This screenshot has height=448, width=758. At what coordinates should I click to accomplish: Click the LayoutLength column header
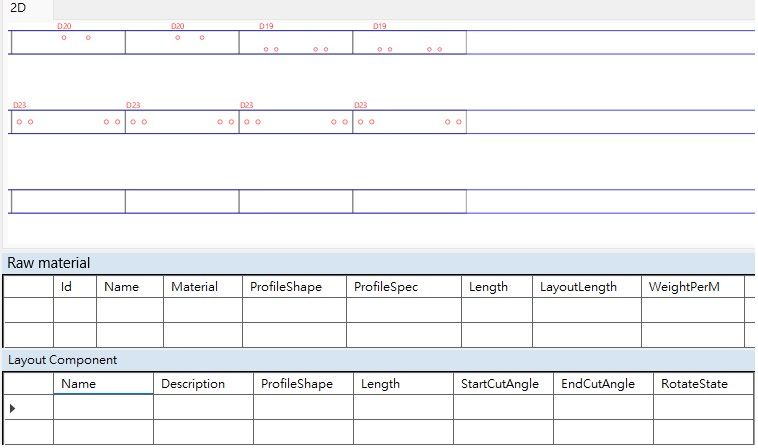[586, 287]
